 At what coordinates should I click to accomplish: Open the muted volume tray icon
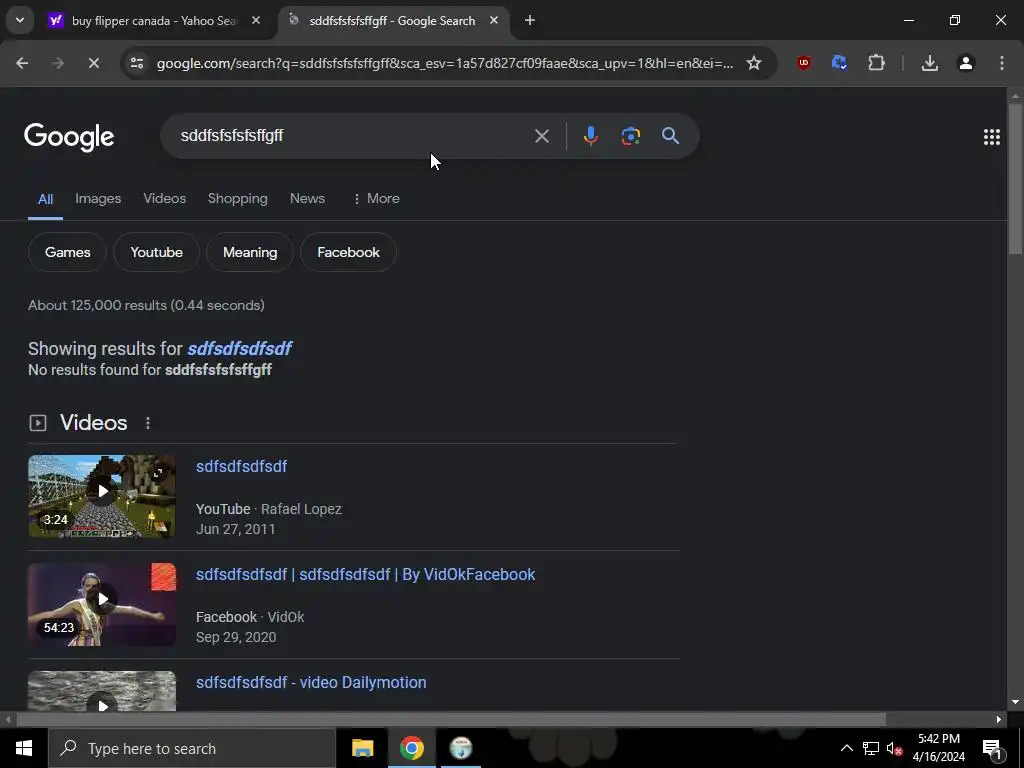894,748
